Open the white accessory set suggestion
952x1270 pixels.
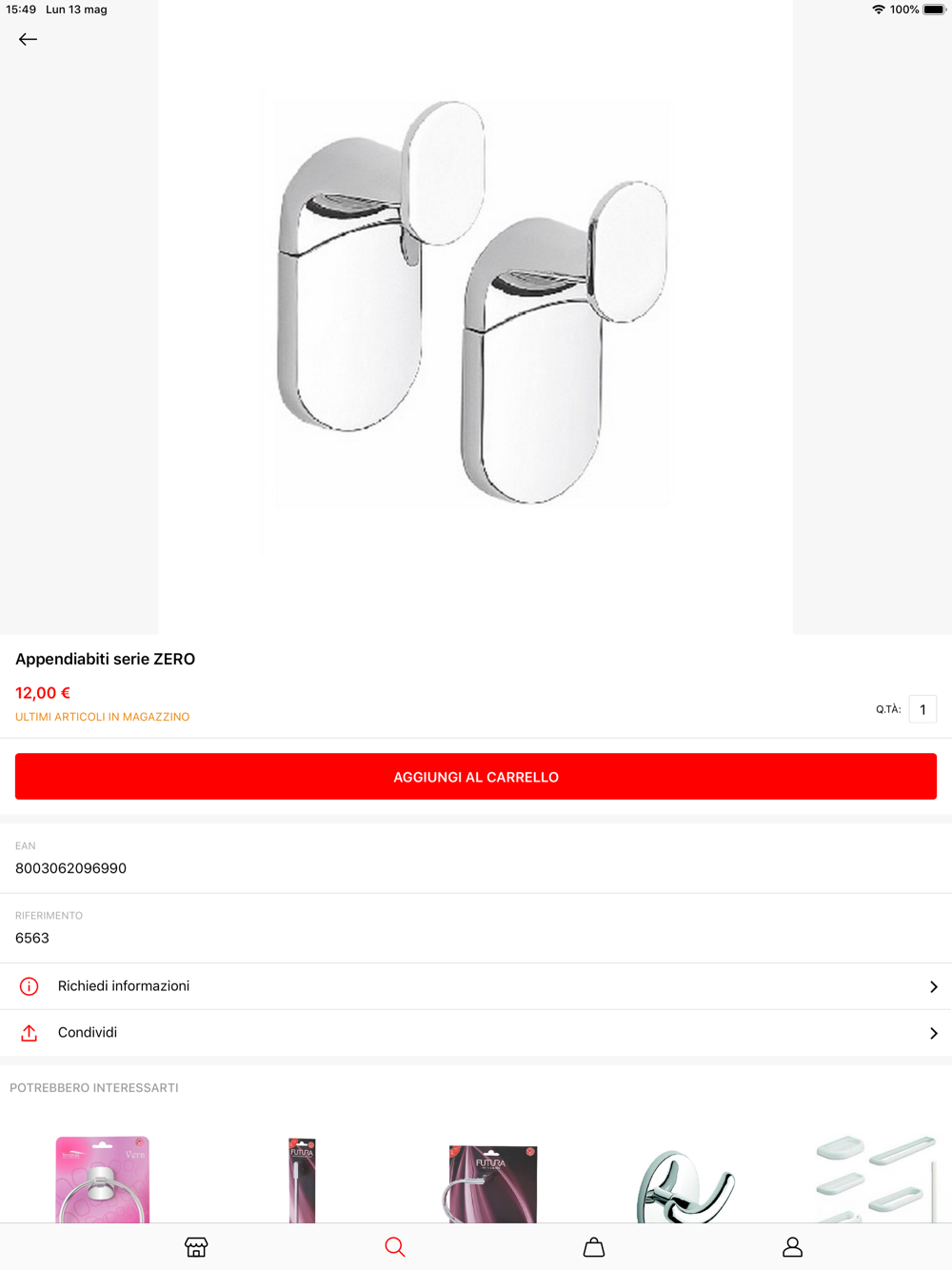(874, 1179)
